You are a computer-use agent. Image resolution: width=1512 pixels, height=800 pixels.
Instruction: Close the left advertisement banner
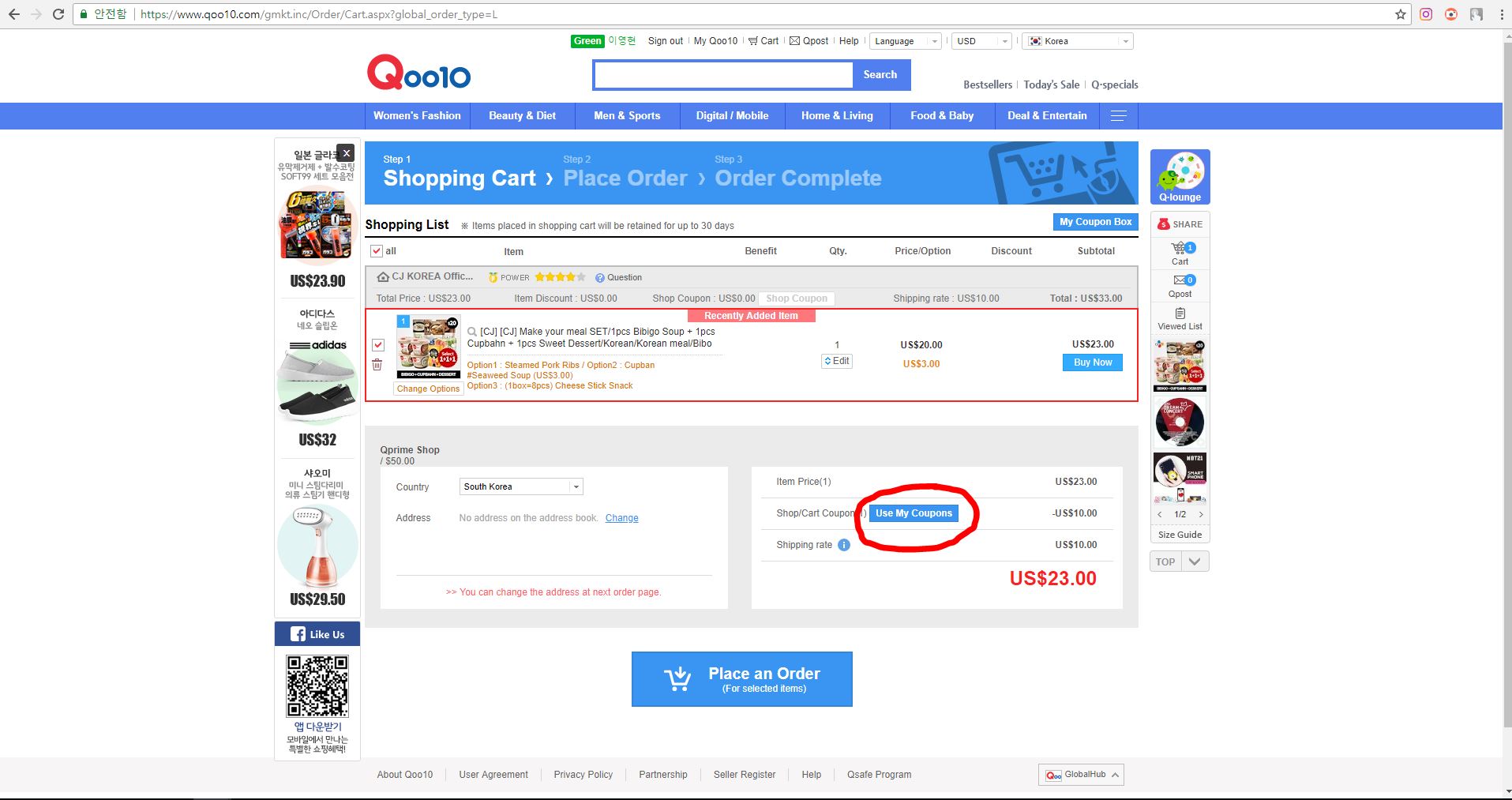pos(346,153)
